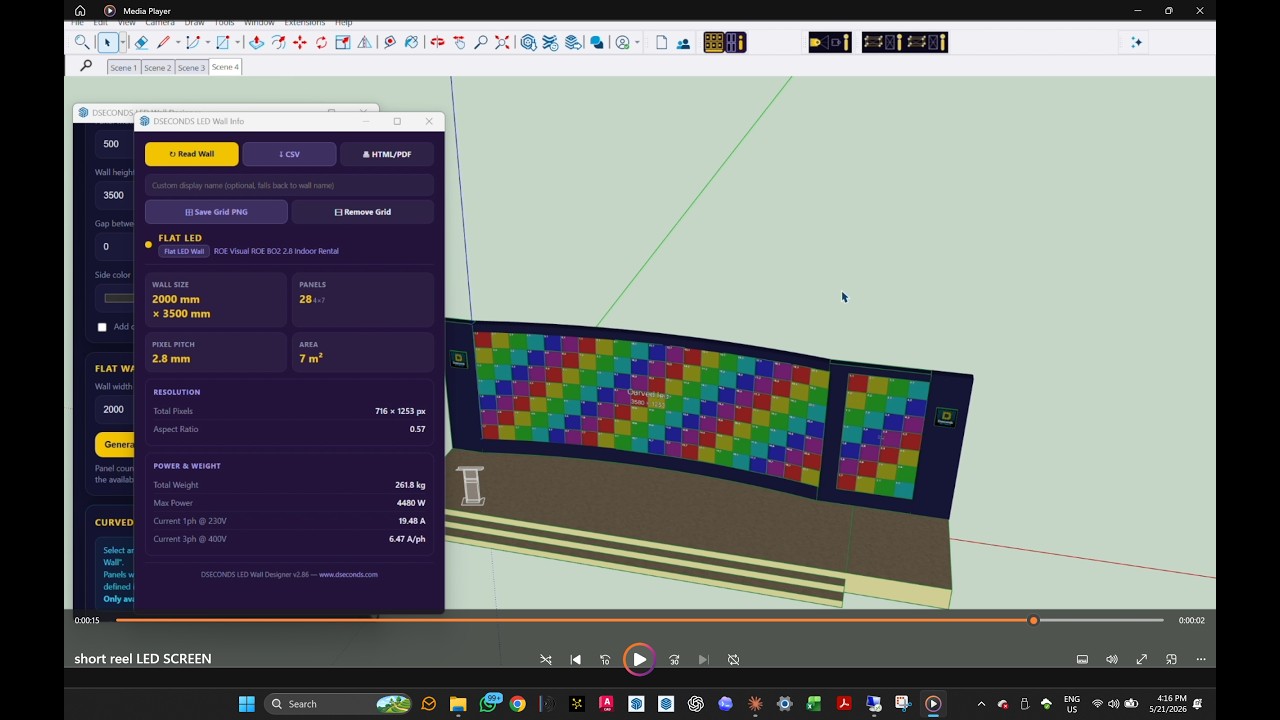The height and width of the screenshot is (720, 1280).
Task: Open the new document page icon
Action: point(662,42)
